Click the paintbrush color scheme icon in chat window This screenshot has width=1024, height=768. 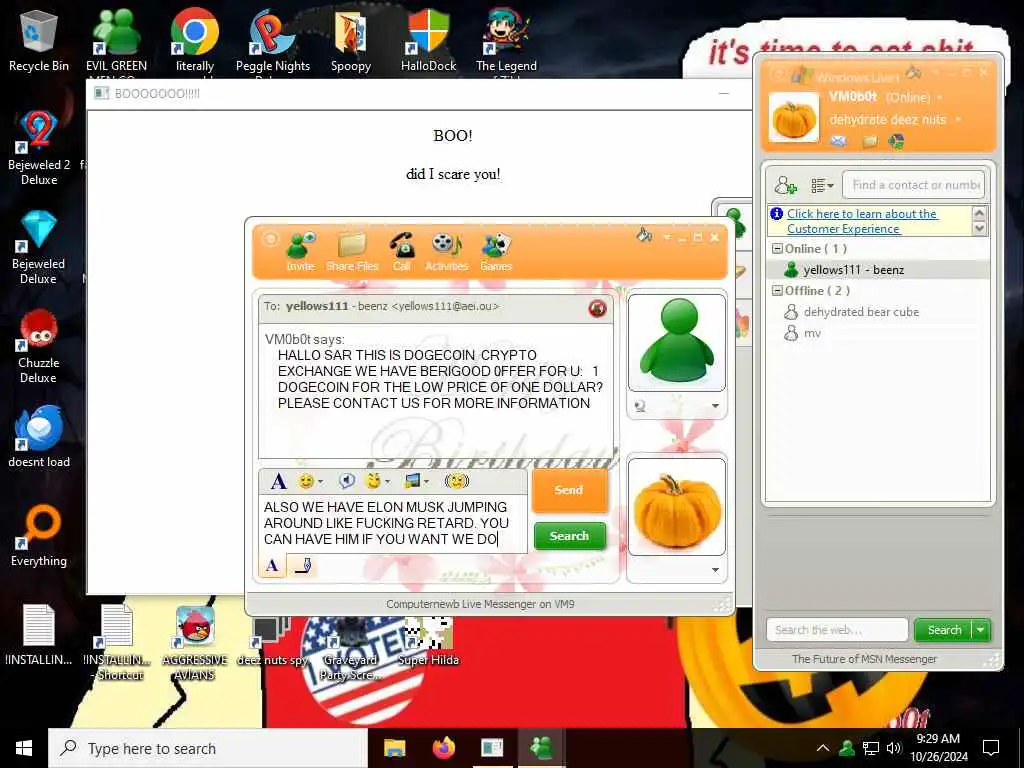[x=644, y=234]
